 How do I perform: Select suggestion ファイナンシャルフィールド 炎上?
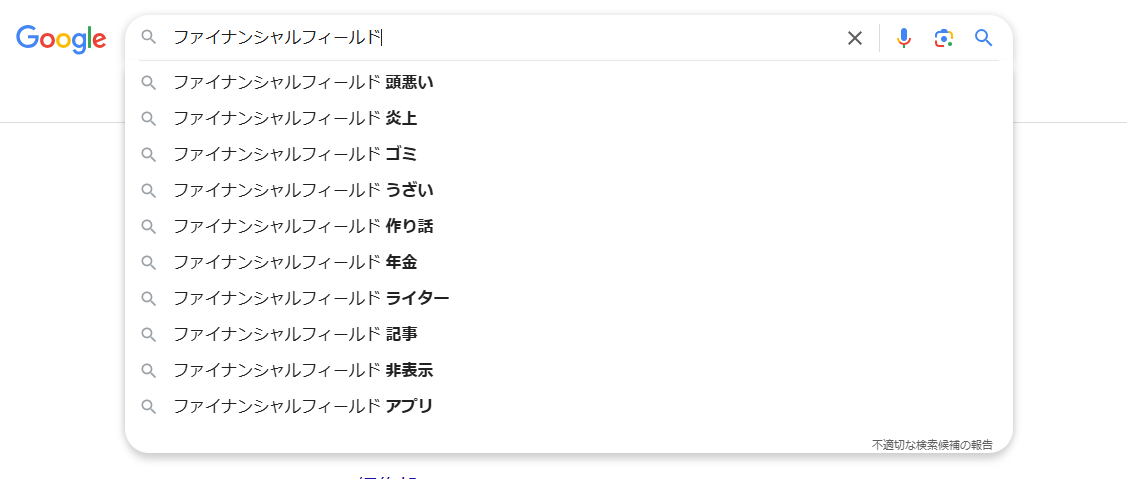pos(295,118)
